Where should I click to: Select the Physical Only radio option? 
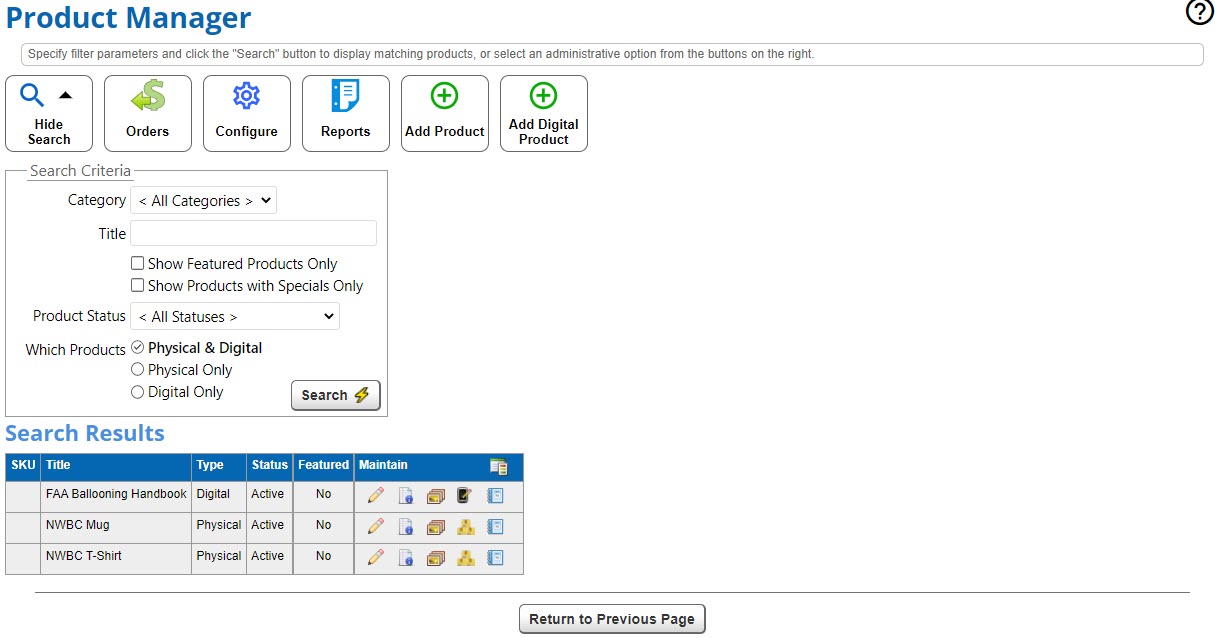point(138,370)
